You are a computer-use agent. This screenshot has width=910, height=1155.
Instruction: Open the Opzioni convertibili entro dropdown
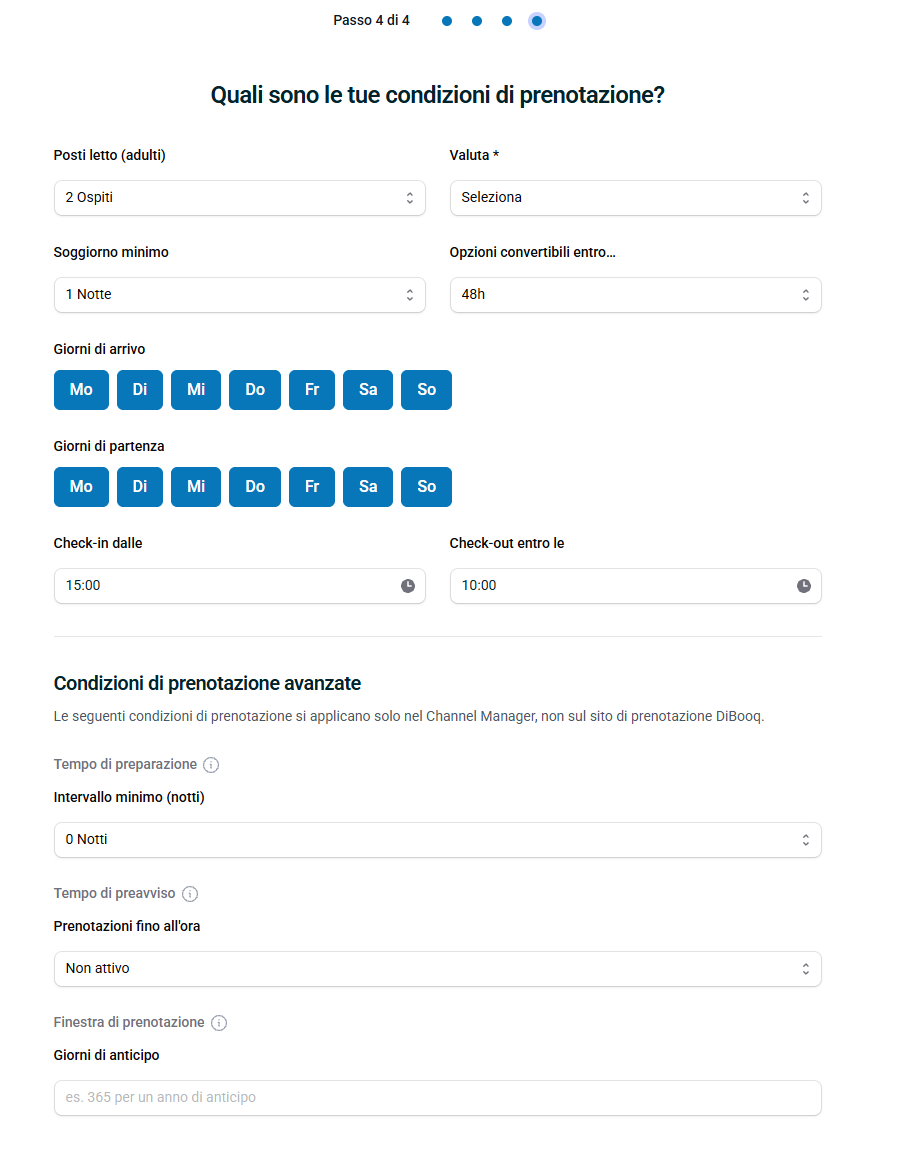635,295
